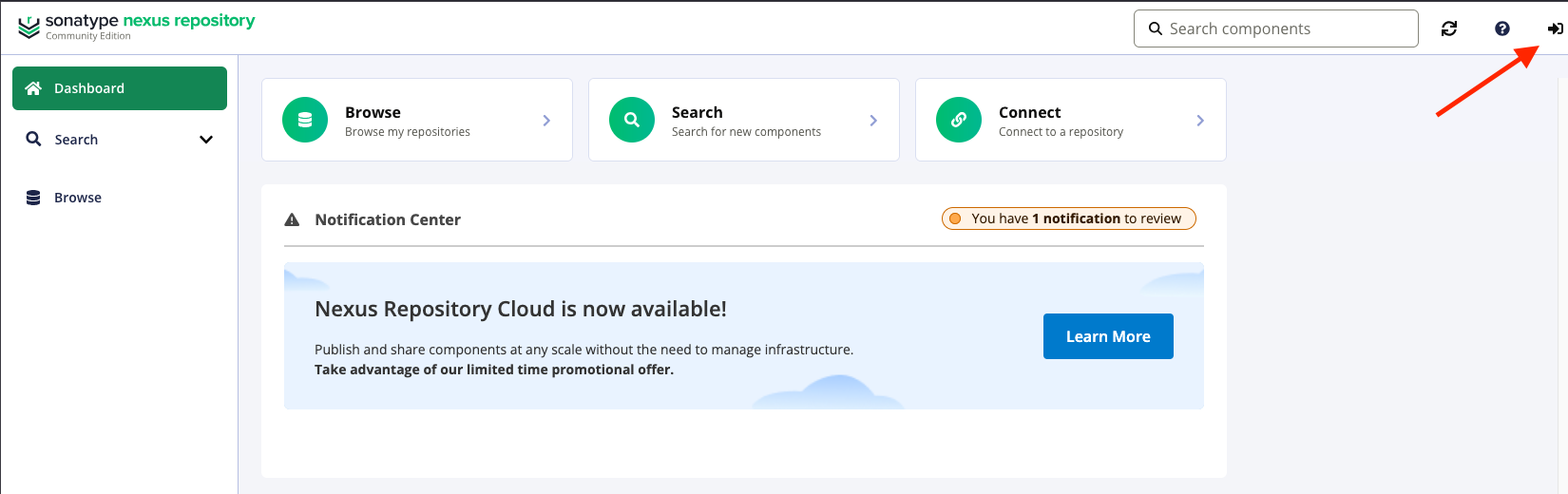The width and height of the screenshot is (1568, 494).
Task: Click the Sonatype Nexus Repository logo
Action: tap(137, 27)
